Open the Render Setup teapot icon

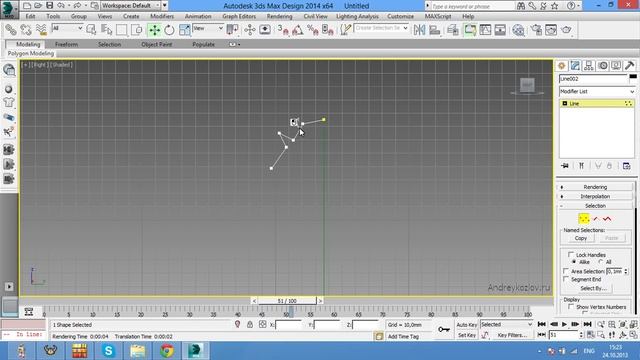point(536,30)
